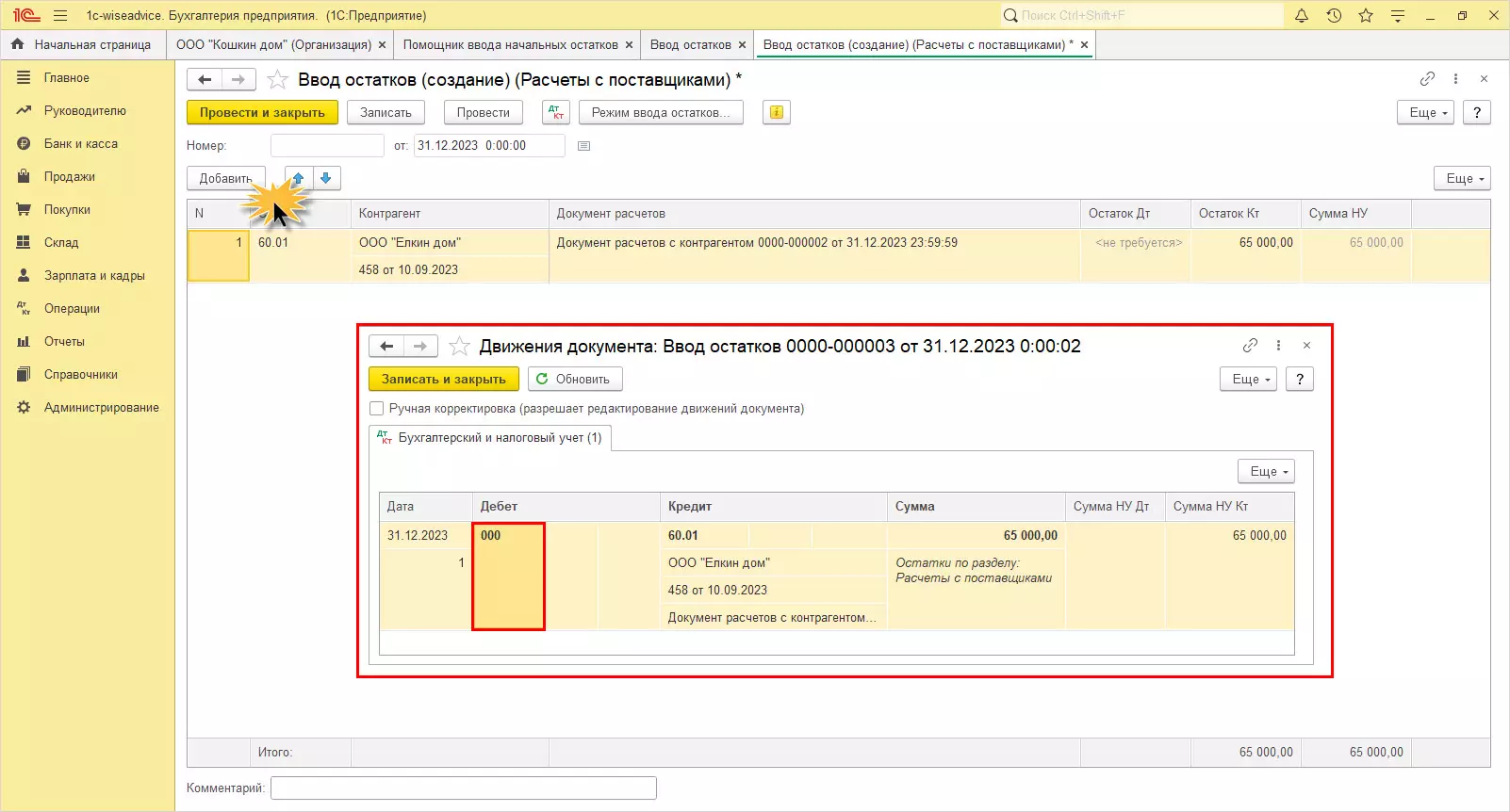
Task: Click Режим ввода остатков button
Action: pos(661,112)
